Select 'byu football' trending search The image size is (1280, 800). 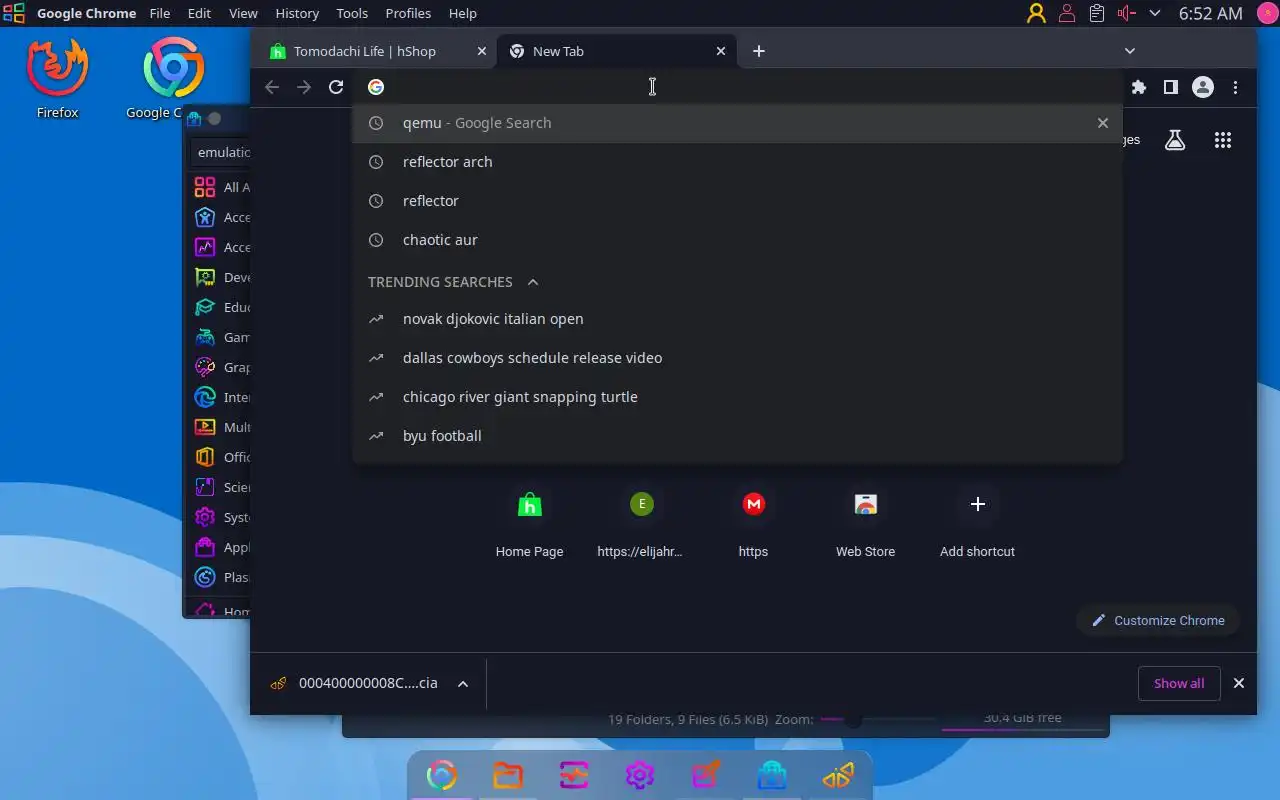(x=737, y=436)
